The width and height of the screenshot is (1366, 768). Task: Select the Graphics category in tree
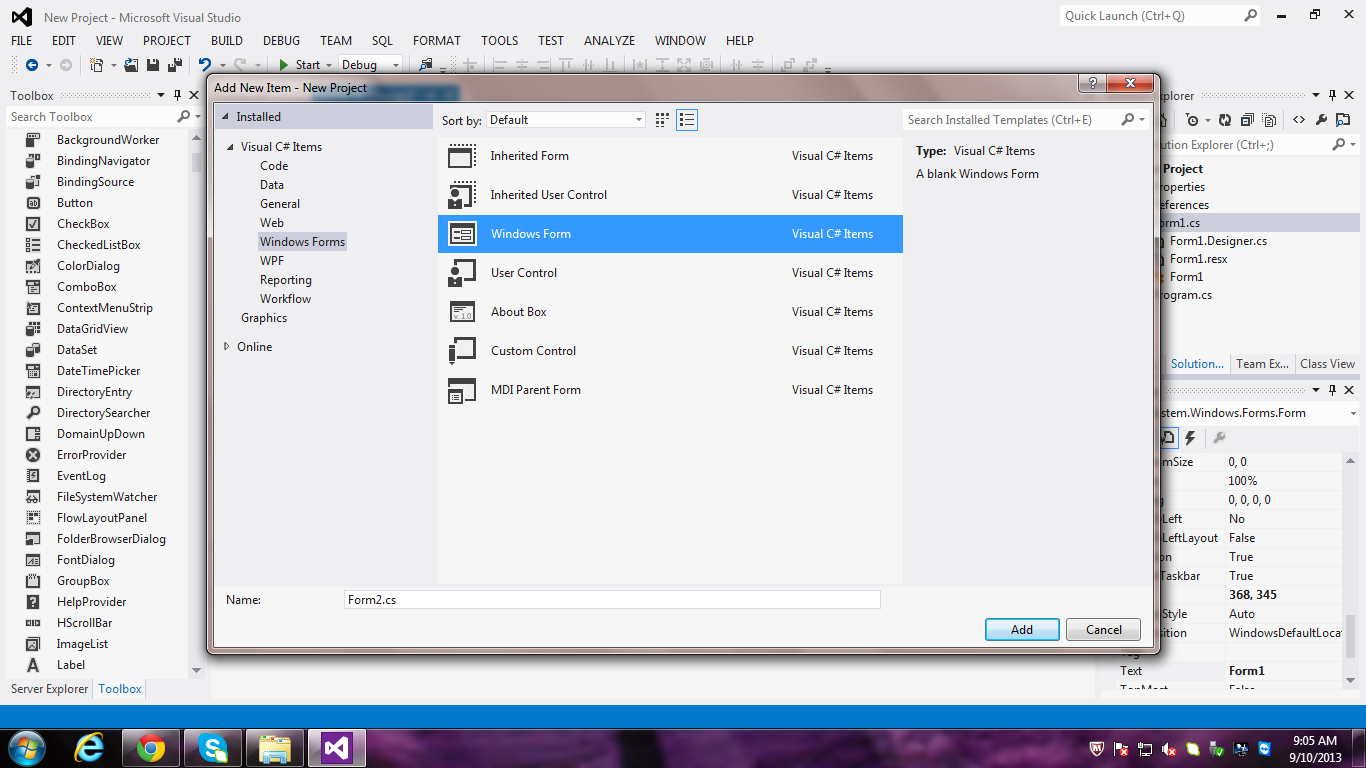tap(264, 318)
